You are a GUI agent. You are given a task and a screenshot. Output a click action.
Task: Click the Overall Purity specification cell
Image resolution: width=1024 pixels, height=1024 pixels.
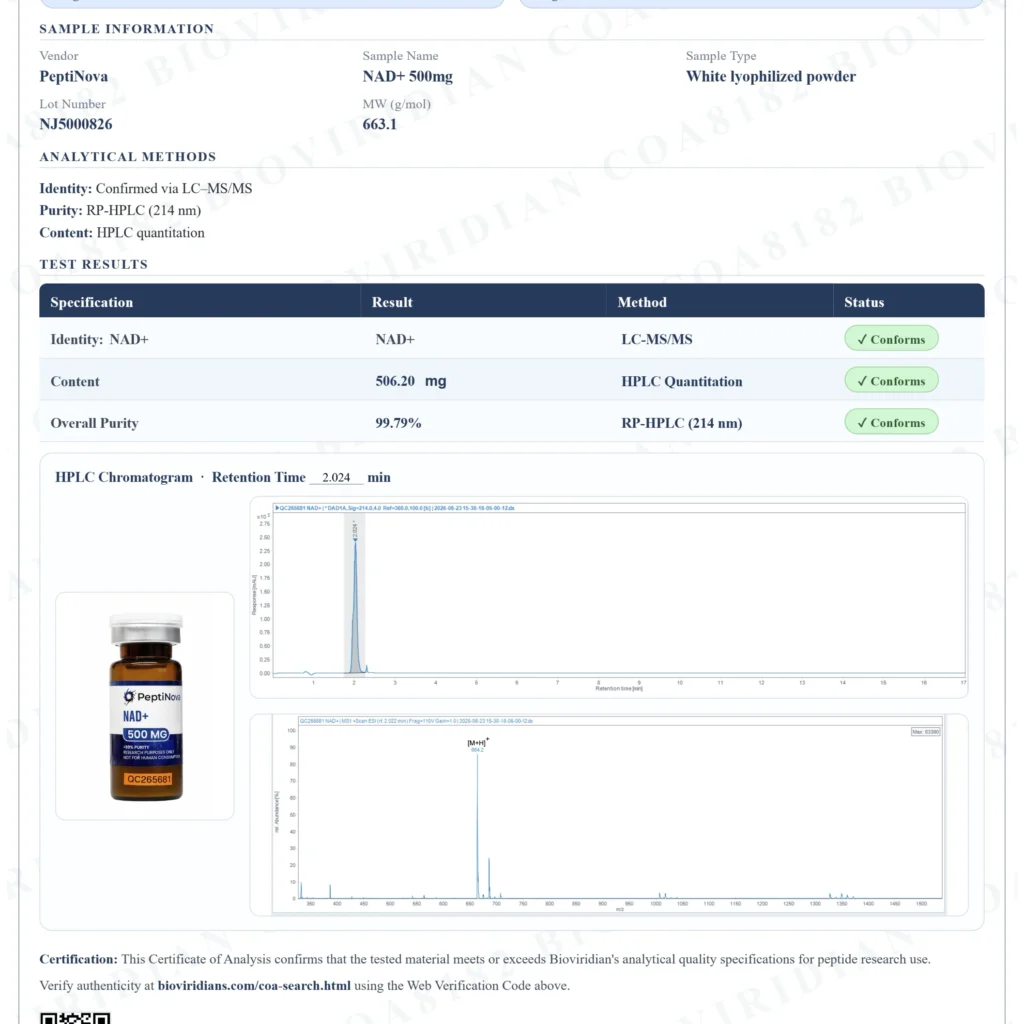(x=95, y=423)
